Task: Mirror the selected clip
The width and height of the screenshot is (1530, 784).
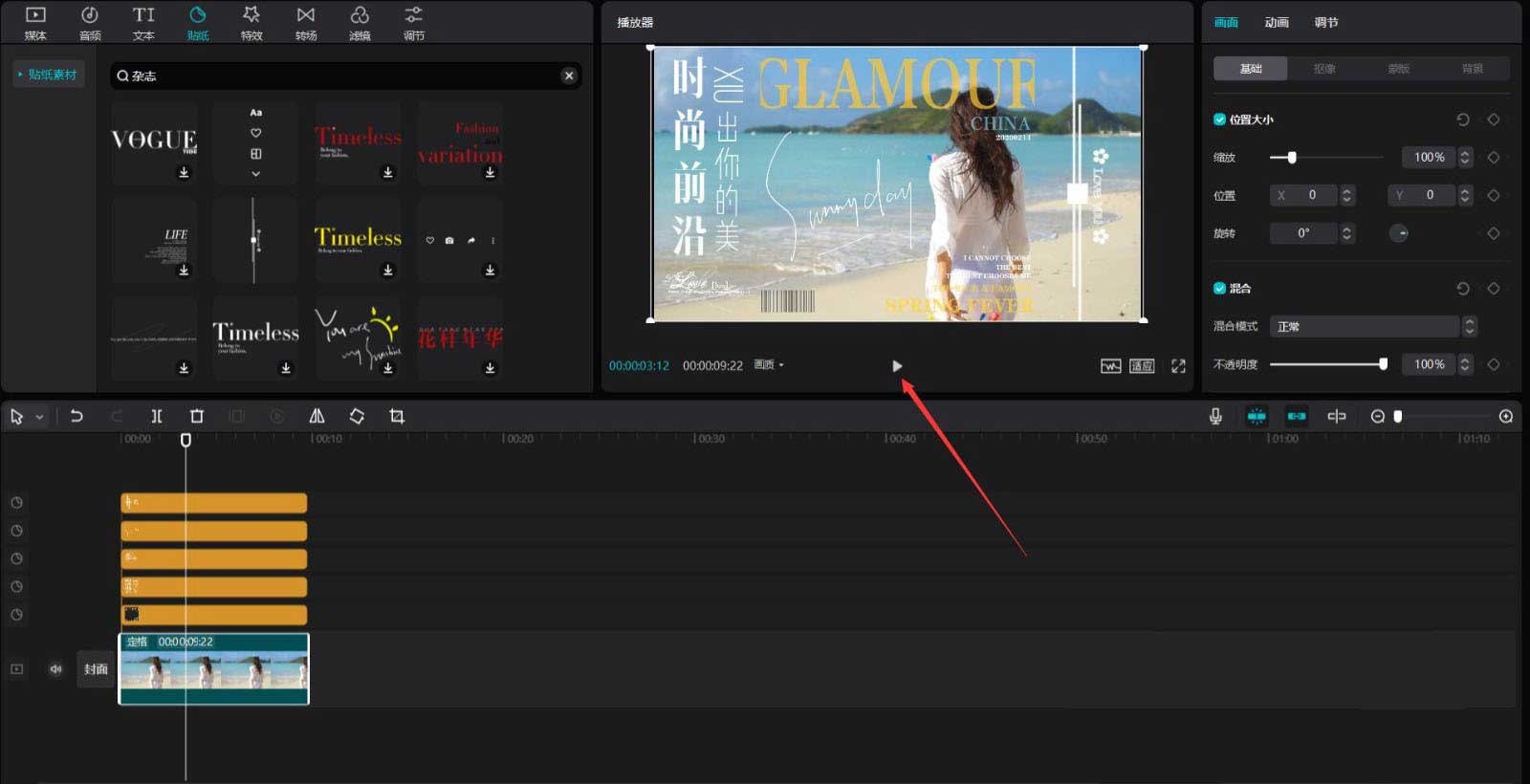Action: click(317, 416)
